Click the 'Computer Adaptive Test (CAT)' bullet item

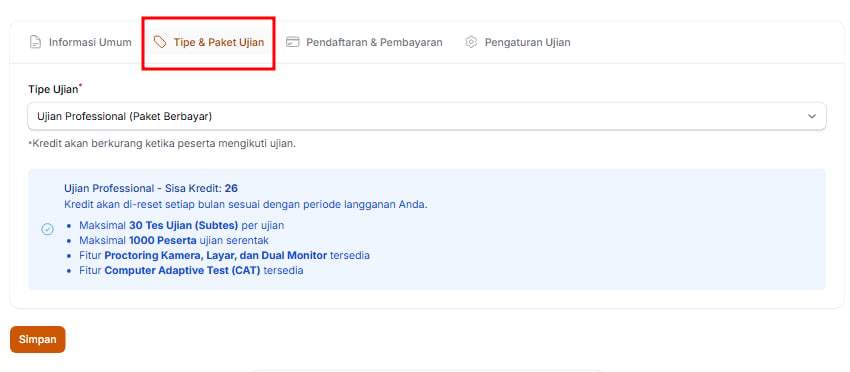pyautogui.click(x=191, y=271)
